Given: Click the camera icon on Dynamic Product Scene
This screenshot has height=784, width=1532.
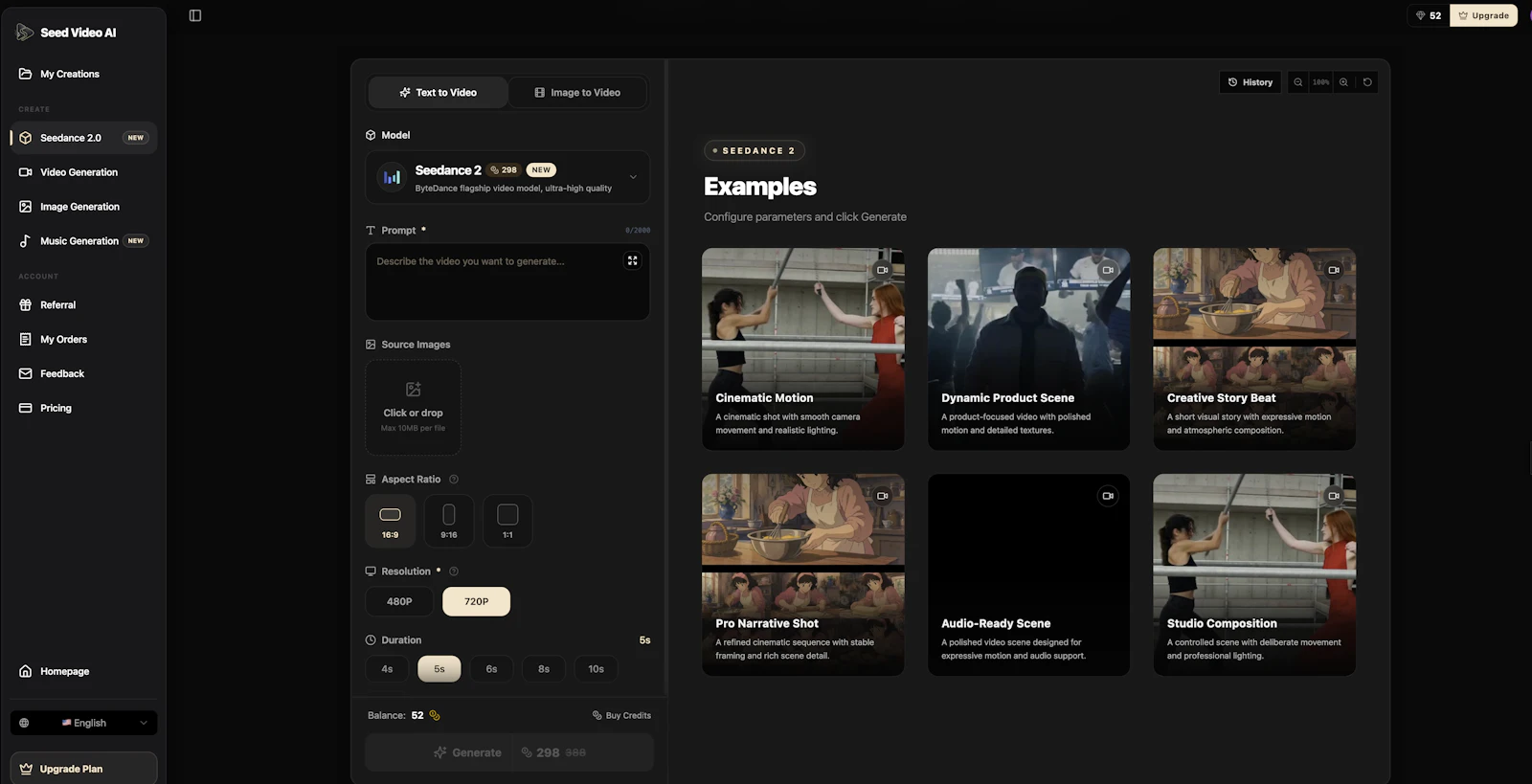Looking at the screenshot, I should coord(1108,270).
